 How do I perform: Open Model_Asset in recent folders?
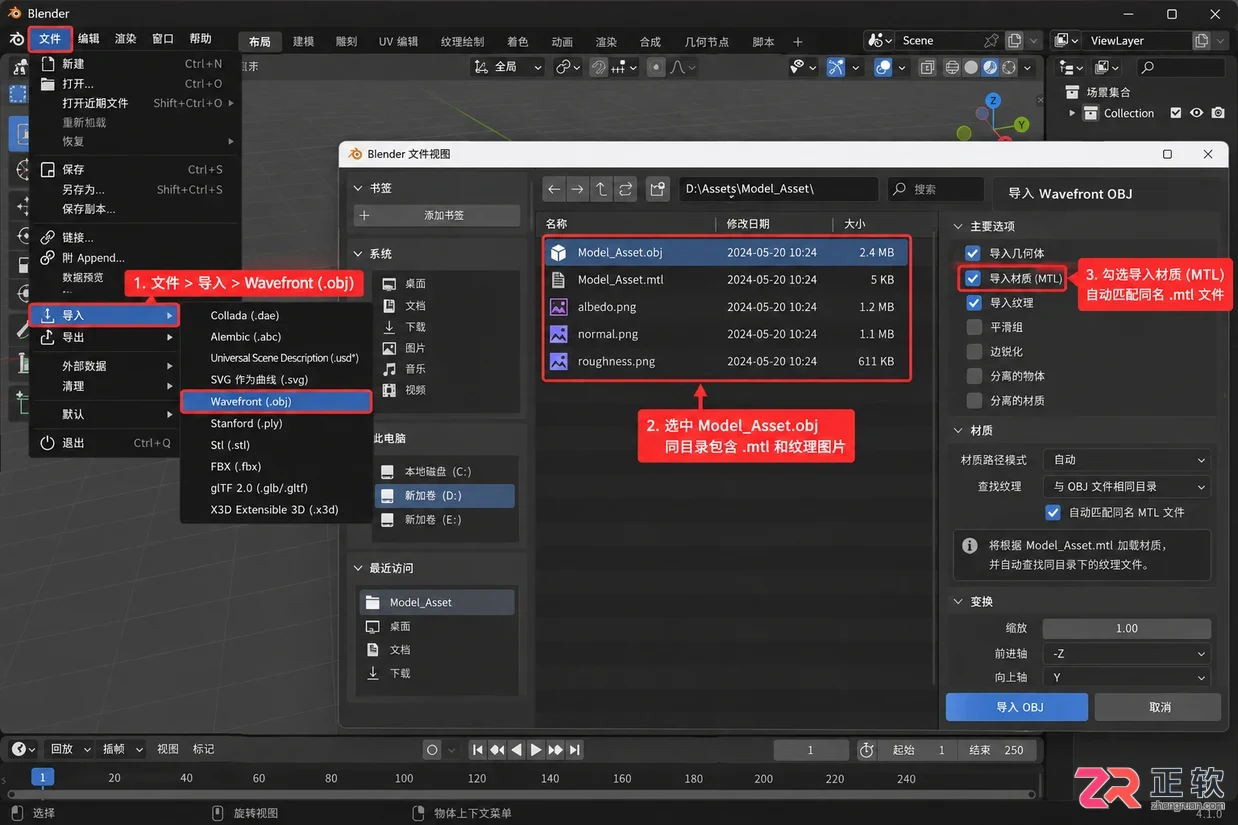coord(437,602)
